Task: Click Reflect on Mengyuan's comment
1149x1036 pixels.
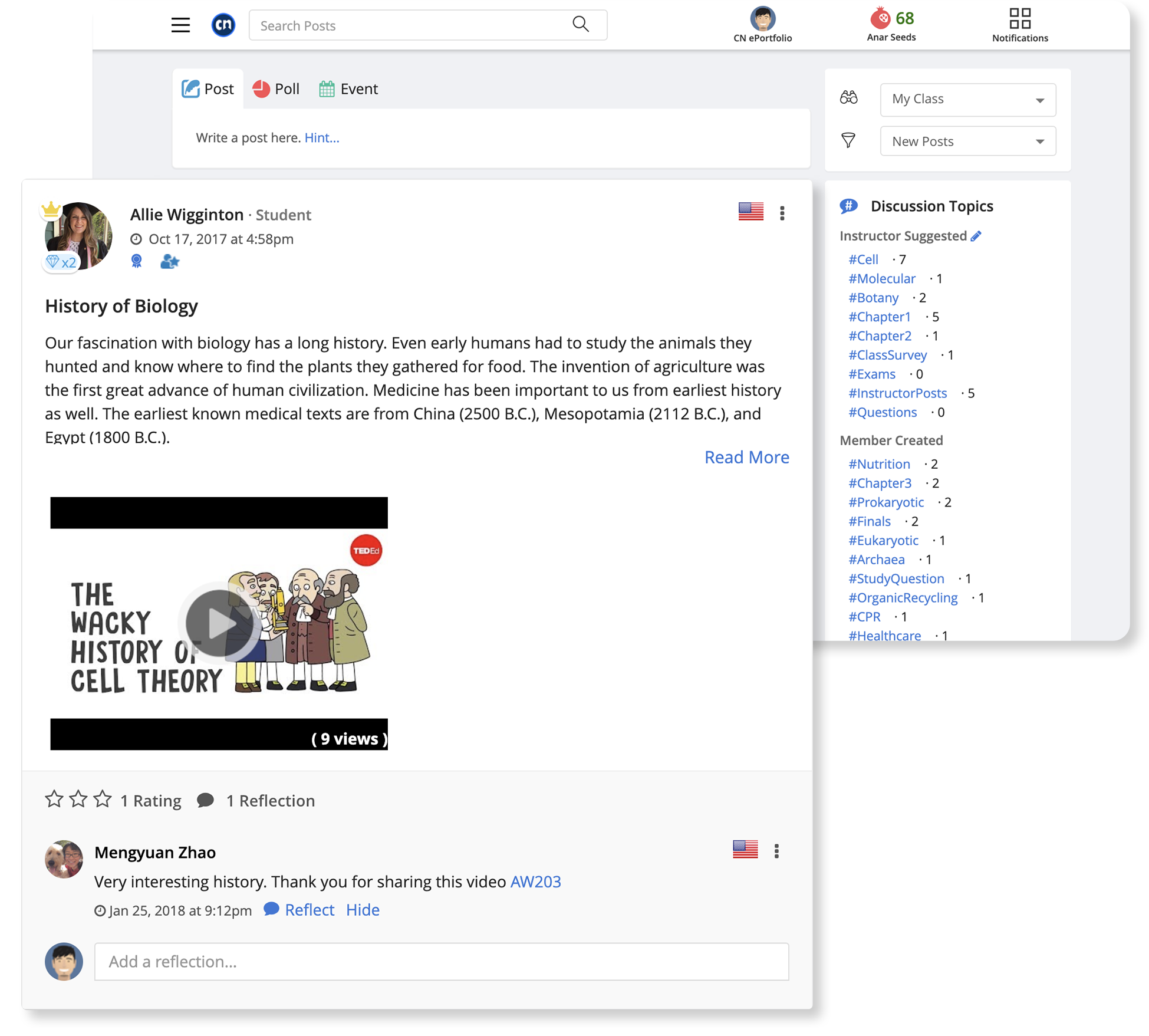Action: pos(299,909)
